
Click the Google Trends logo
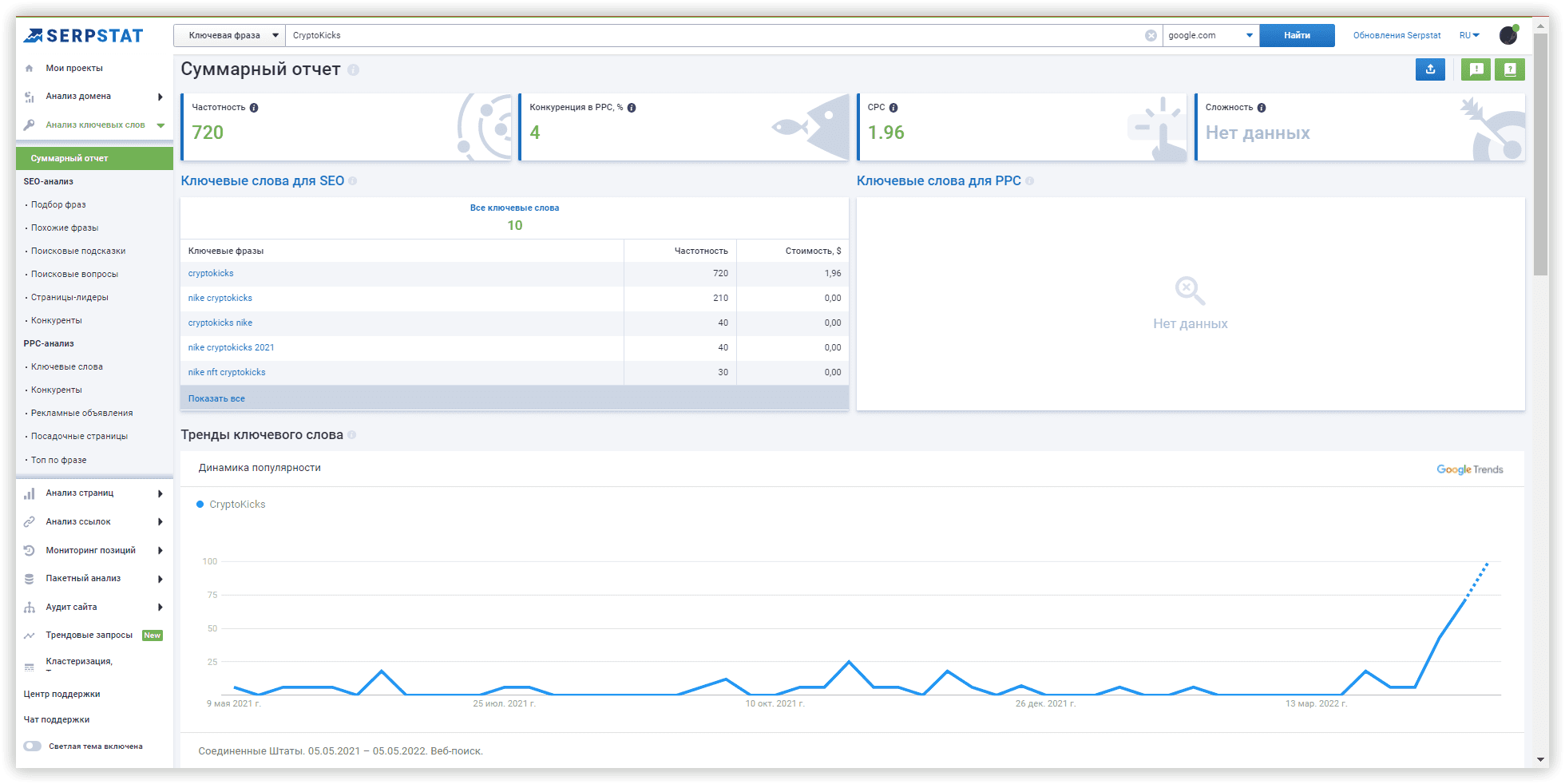(x=1469, y=469)
